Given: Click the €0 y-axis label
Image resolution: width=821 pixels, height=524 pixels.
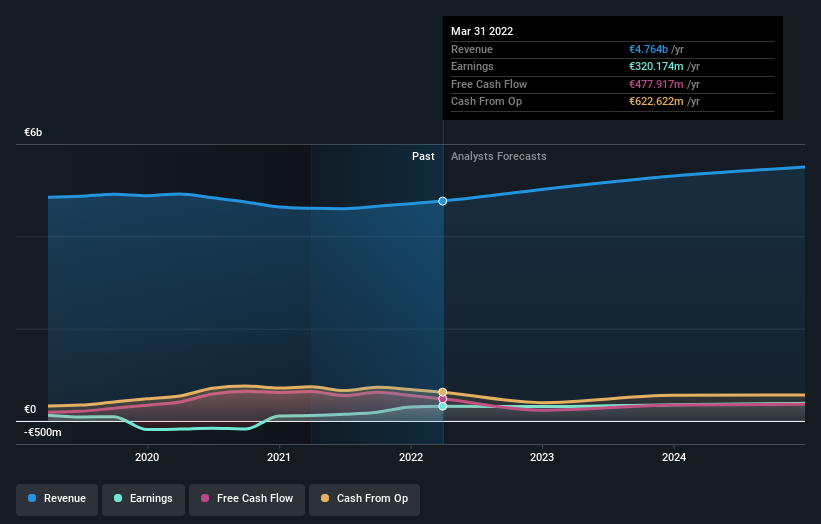Looking at the screenshot, I should coord(30,409).
